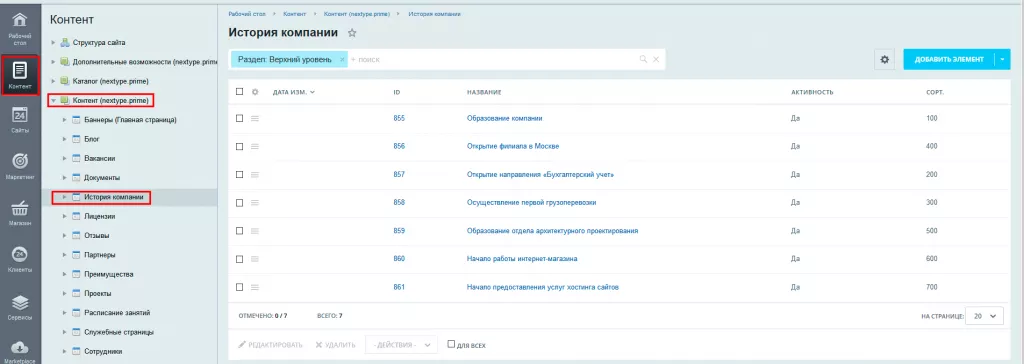Screen dimensions: 1024x364
Task: Click the Добавить элемент button
Action: 949,59
